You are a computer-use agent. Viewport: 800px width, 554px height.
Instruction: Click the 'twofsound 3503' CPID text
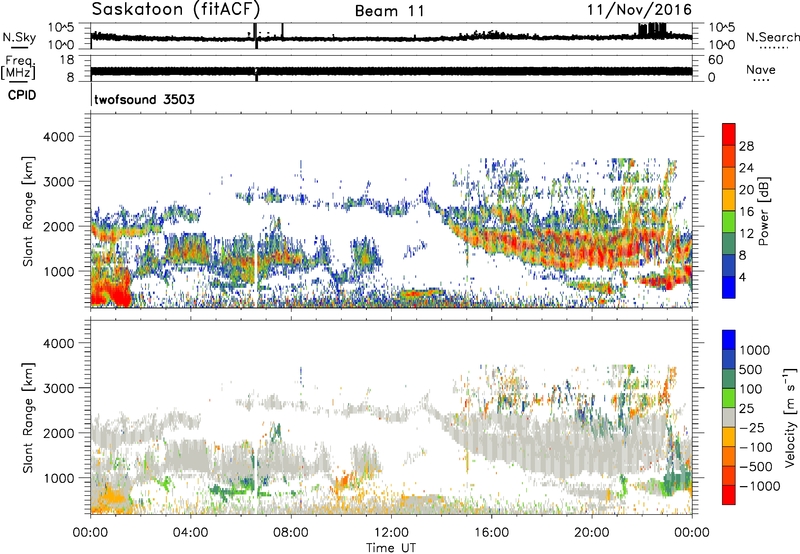[x=144, y=99]
